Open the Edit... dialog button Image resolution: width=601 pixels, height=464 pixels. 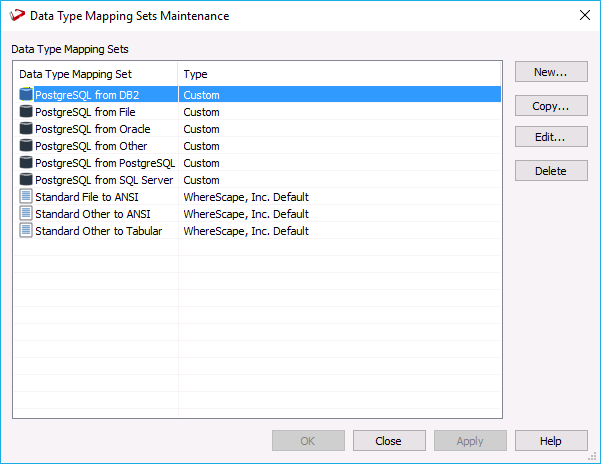pos(550,137)
